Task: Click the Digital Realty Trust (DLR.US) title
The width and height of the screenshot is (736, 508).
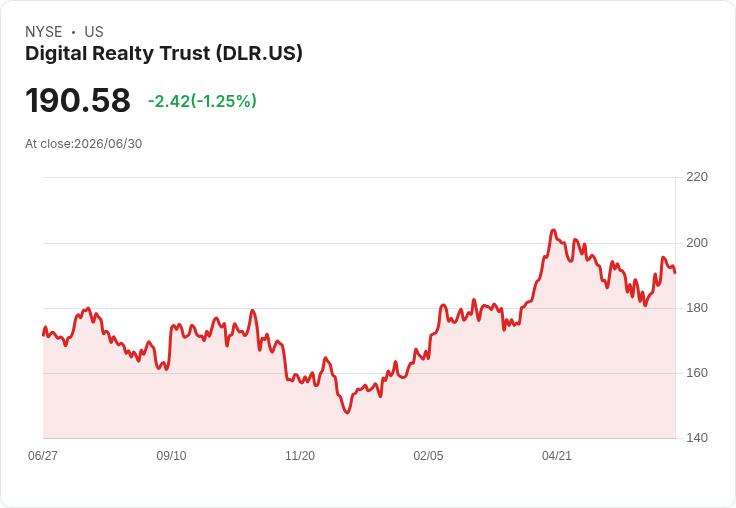Action: tap(164, 54)
